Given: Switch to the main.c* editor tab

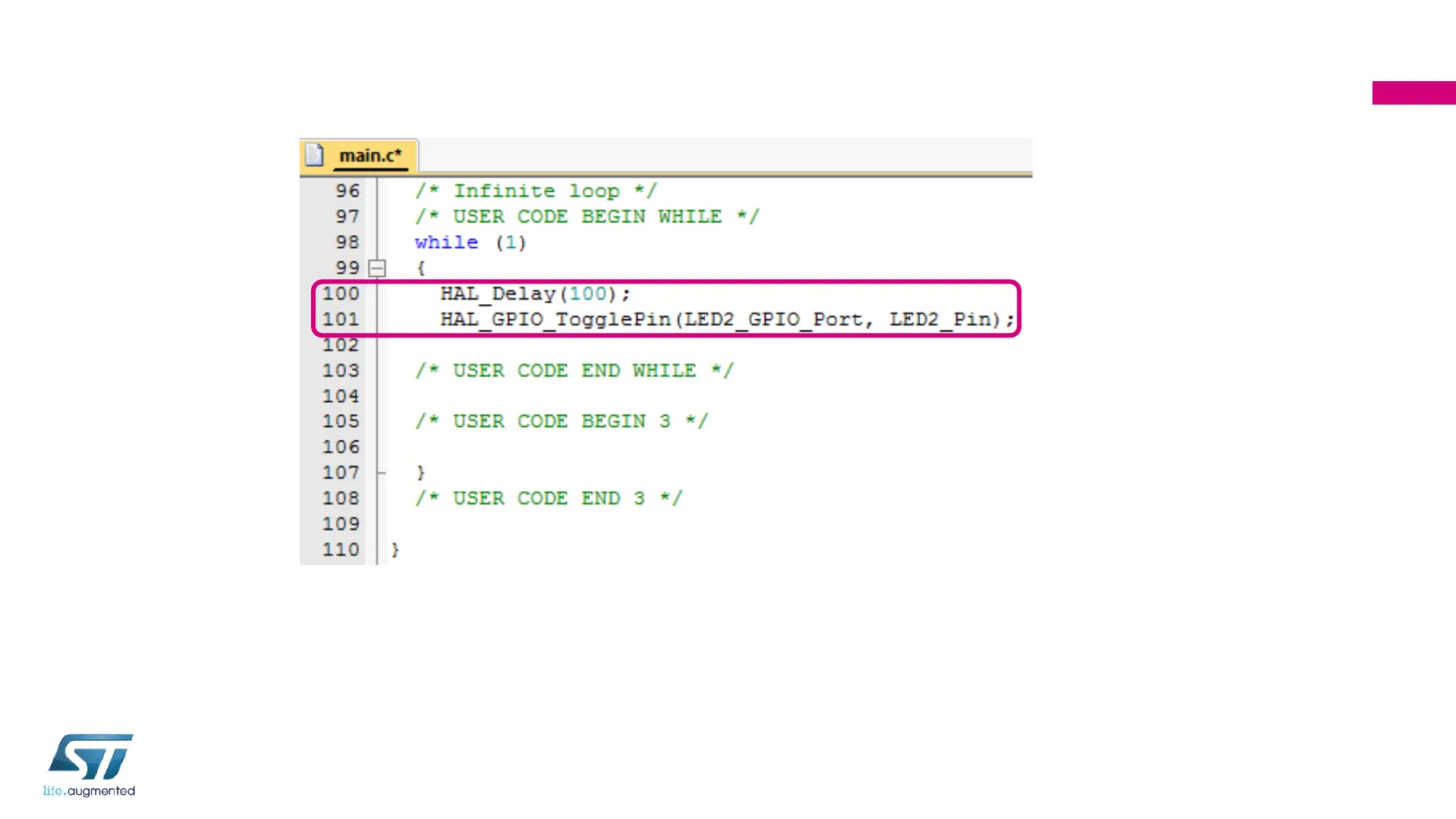Looking at the screenshot, I should (359, 155).
